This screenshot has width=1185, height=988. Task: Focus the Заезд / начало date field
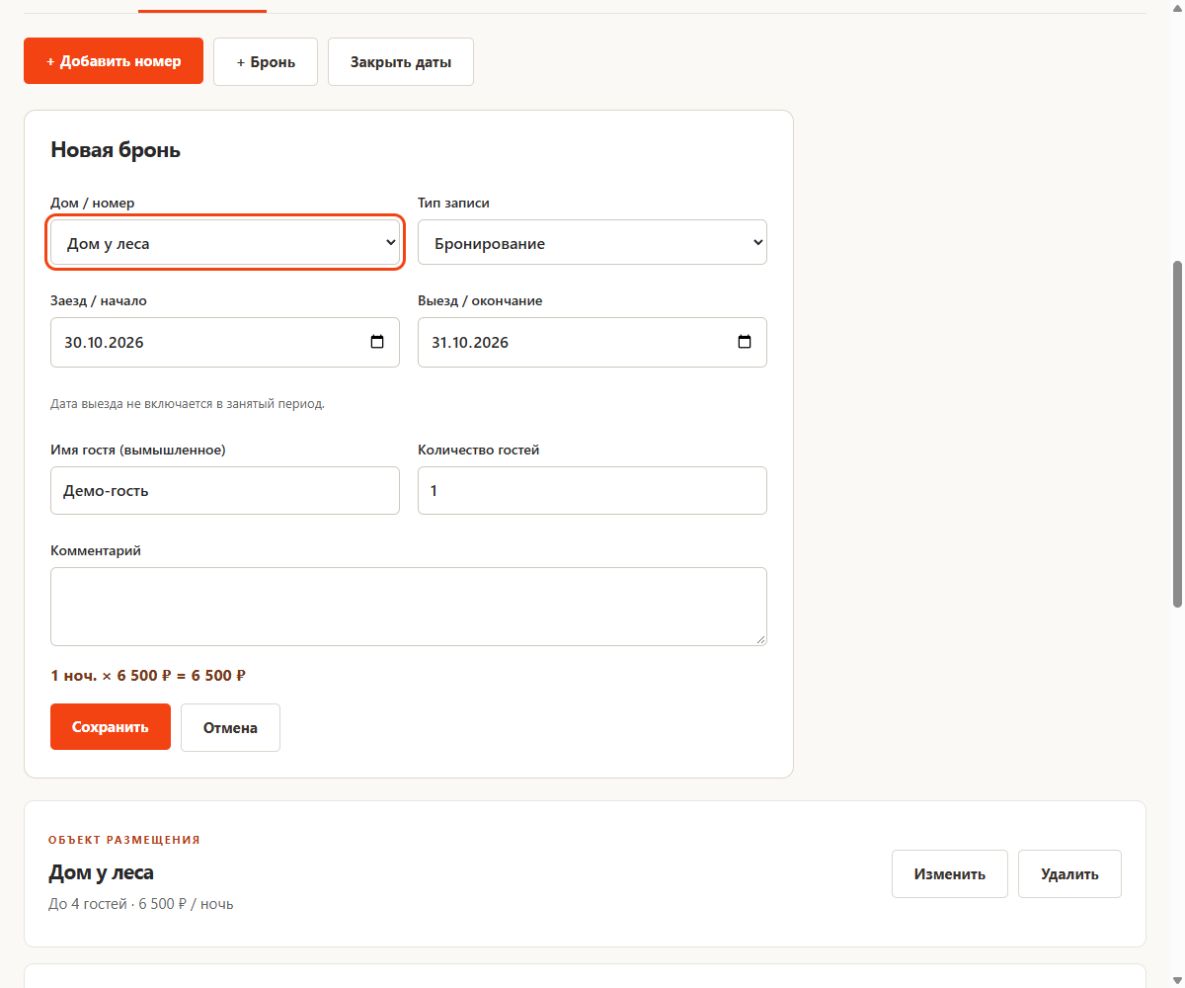click(225, 342)
